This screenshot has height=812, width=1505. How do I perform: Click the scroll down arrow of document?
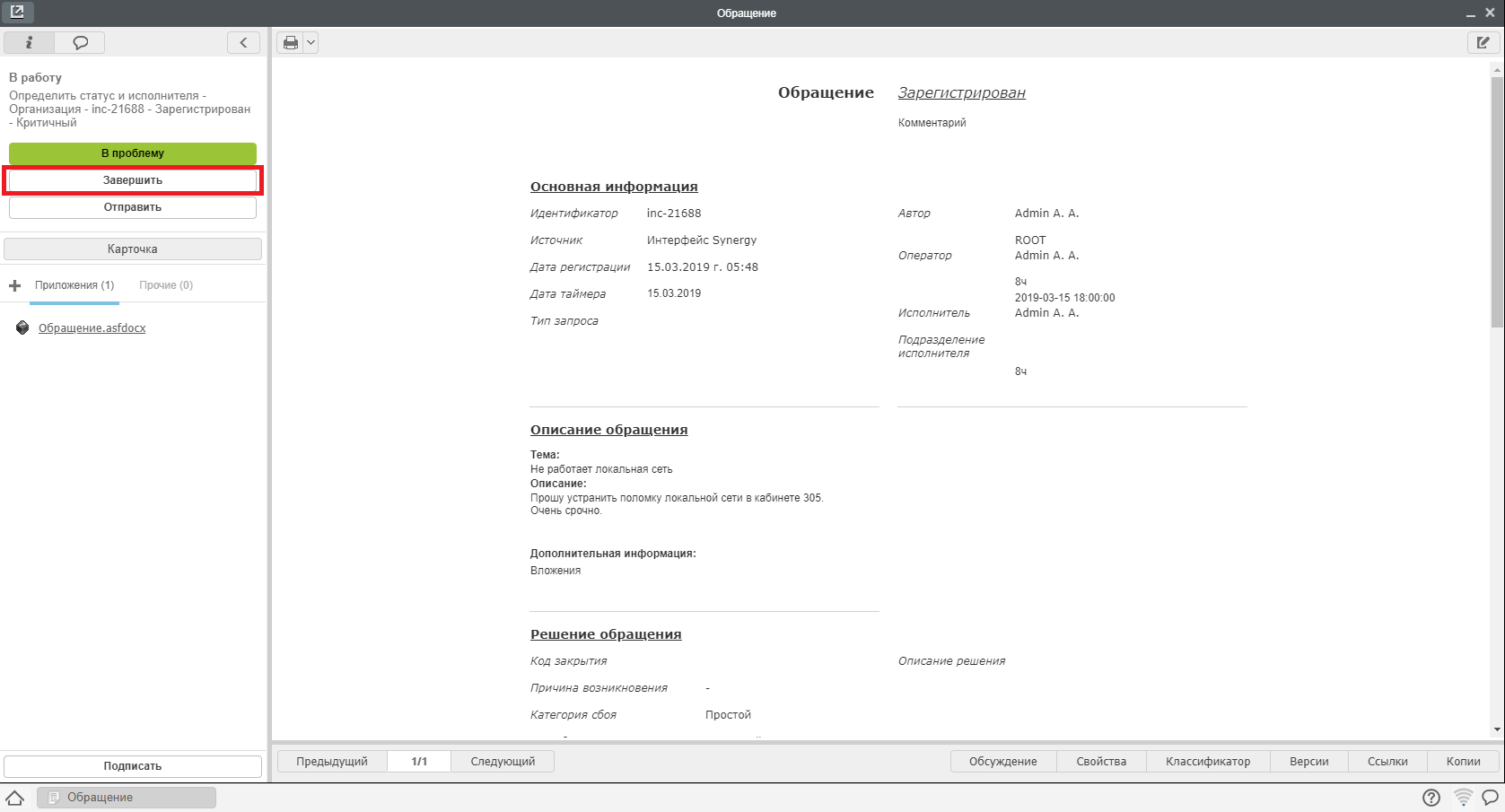1497,730
